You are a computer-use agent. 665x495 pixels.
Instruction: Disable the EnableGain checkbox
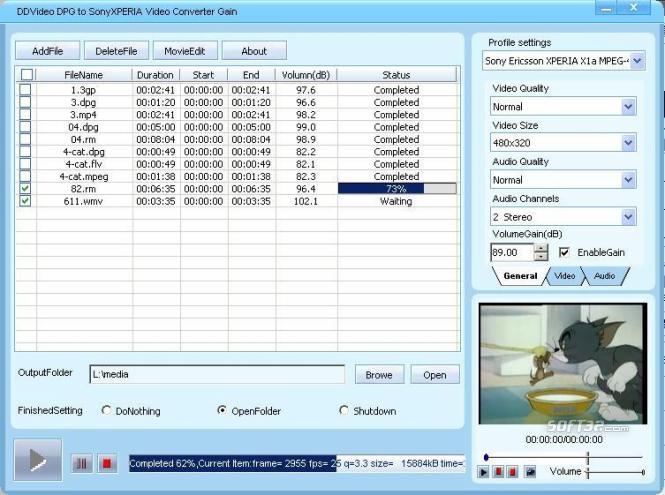(564, 252)
